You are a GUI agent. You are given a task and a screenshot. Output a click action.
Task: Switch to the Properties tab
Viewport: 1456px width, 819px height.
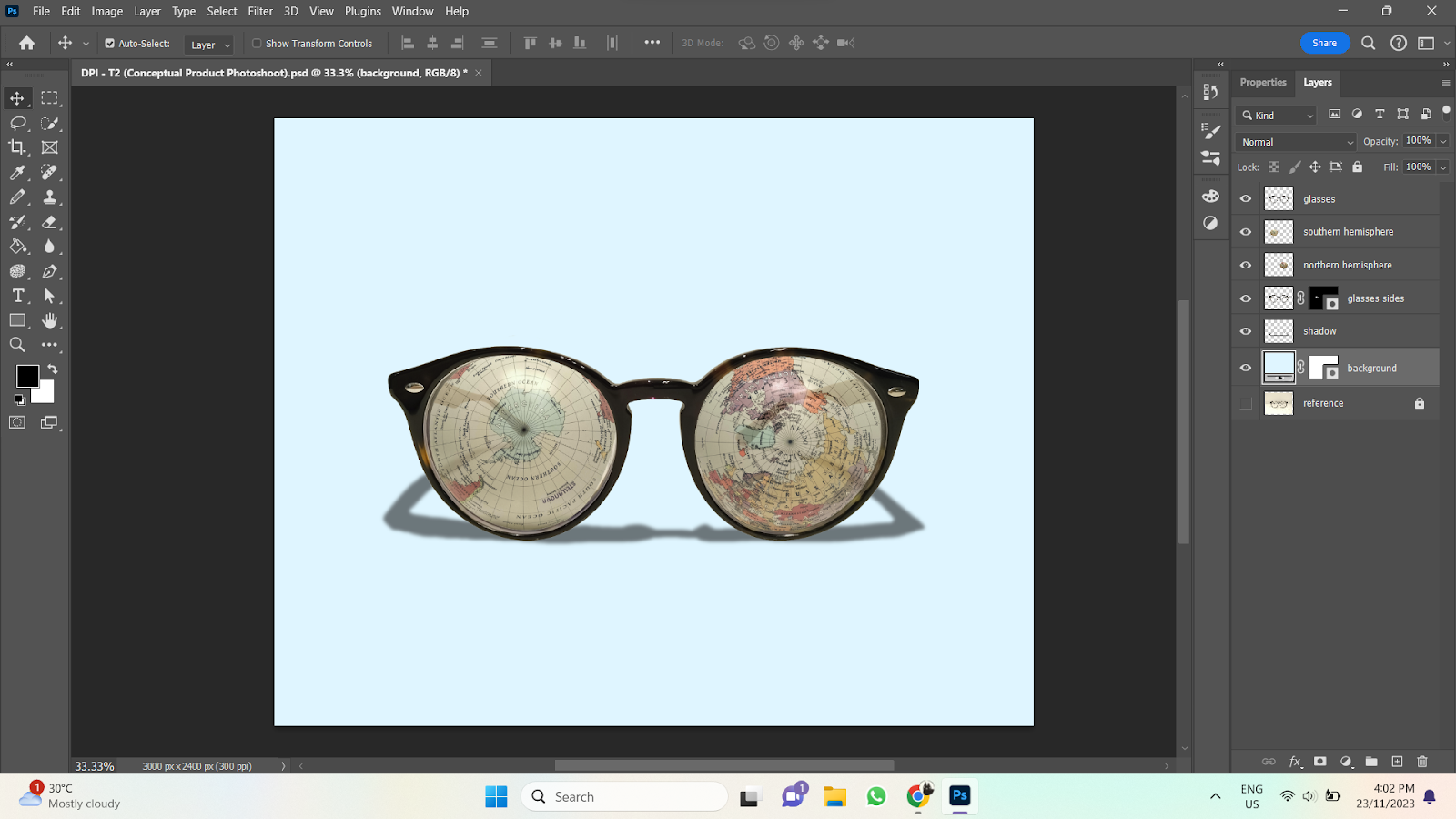pos(1263,83)
